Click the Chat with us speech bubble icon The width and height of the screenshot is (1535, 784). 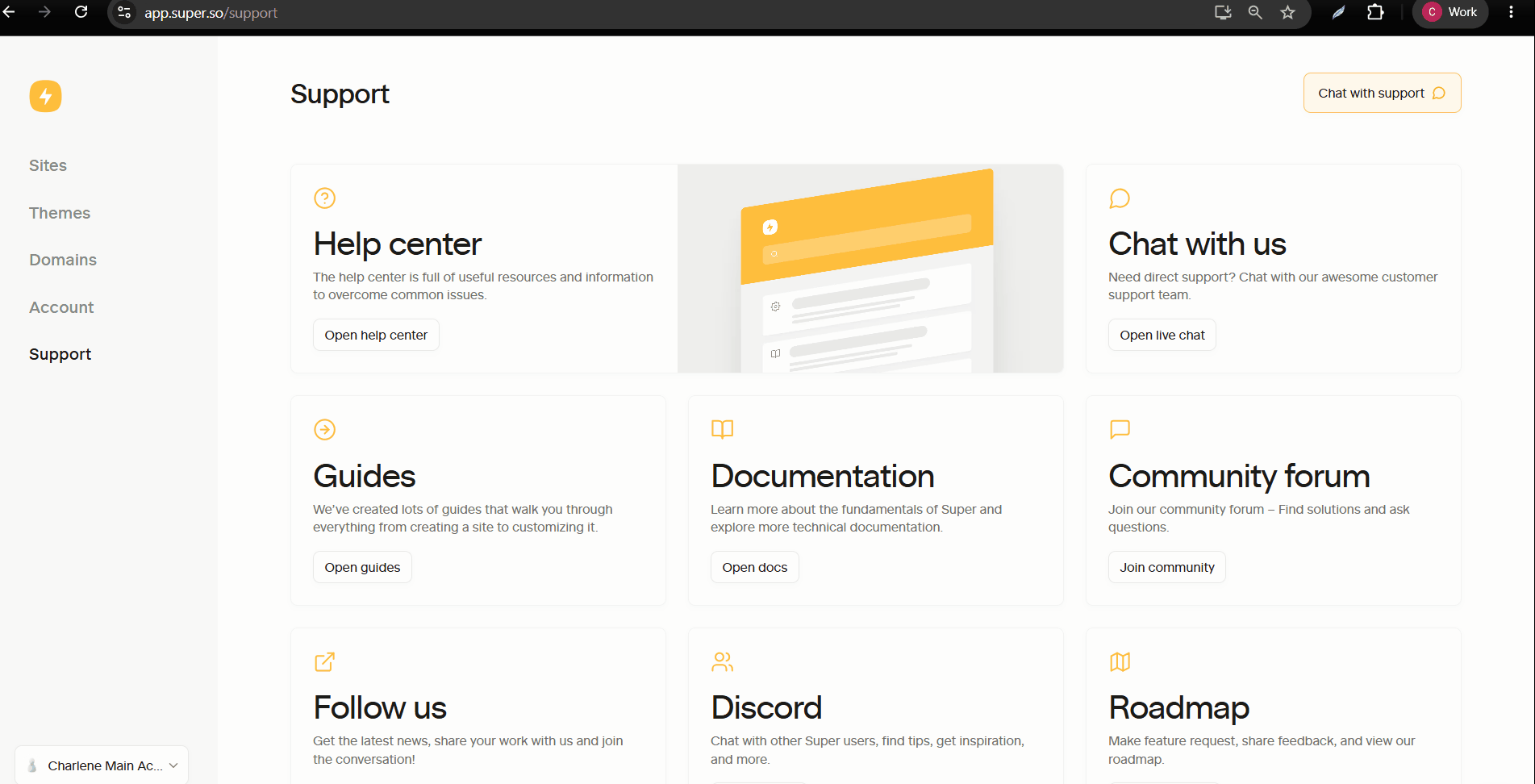coord(1120,198)
